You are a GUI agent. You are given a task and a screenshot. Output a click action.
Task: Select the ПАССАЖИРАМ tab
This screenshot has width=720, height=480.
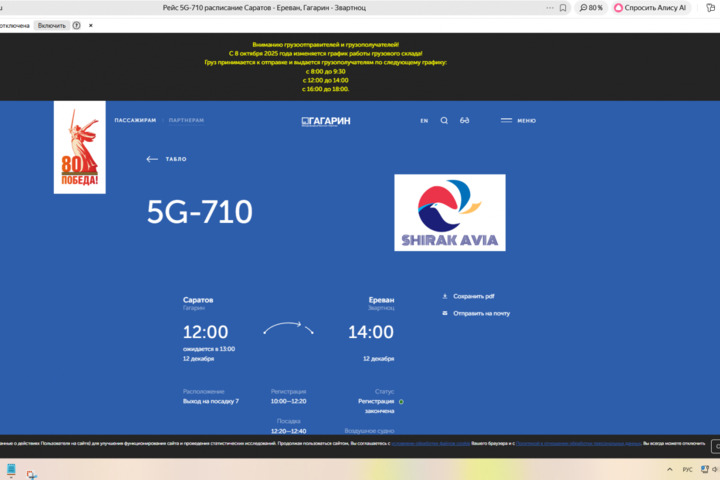coord(135,120)
